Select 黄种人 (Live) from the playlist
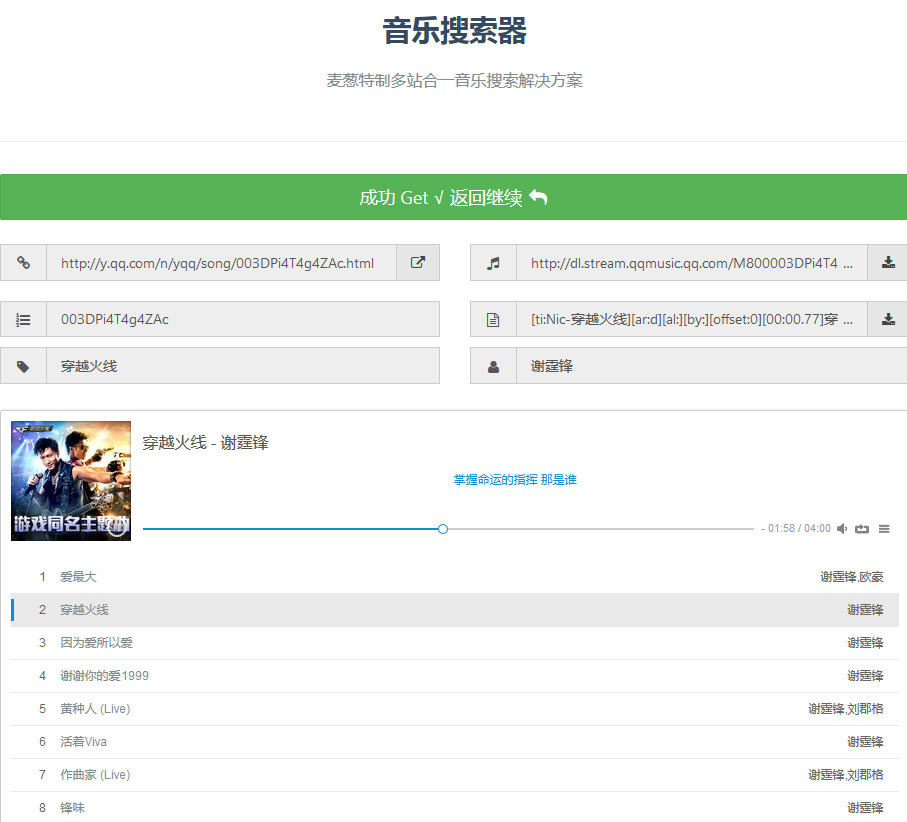Viewport: 907px width, 822px height. (x=90, y=708)
